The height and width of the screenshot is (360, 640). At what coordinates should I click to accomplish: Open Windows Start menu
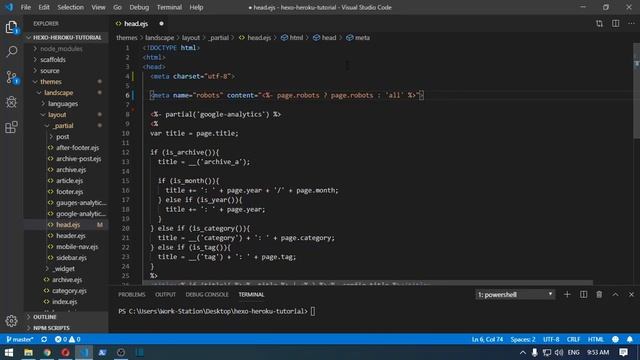click(9, 352)
